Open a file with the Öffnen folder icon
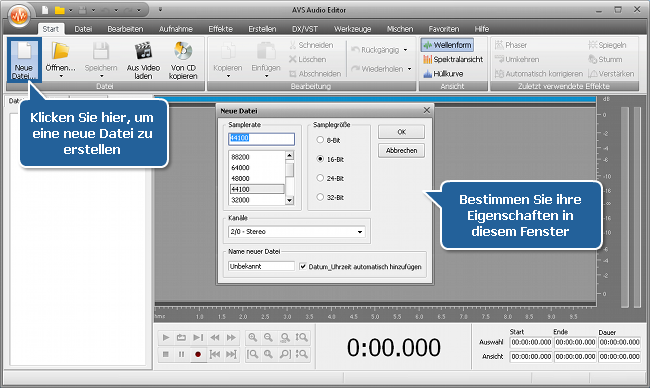The height and width of the screenshot is (388, 650). pos(61,51)
